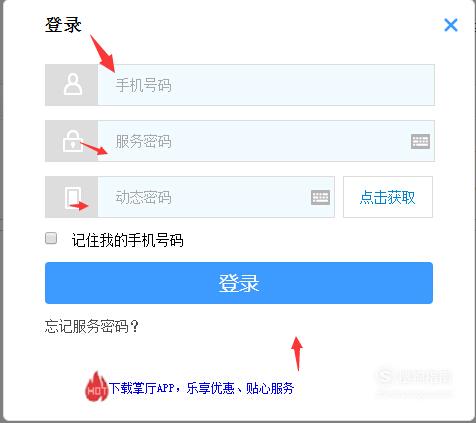
Task: Click the Sogou watermark logo
Action: click(414, 377)
